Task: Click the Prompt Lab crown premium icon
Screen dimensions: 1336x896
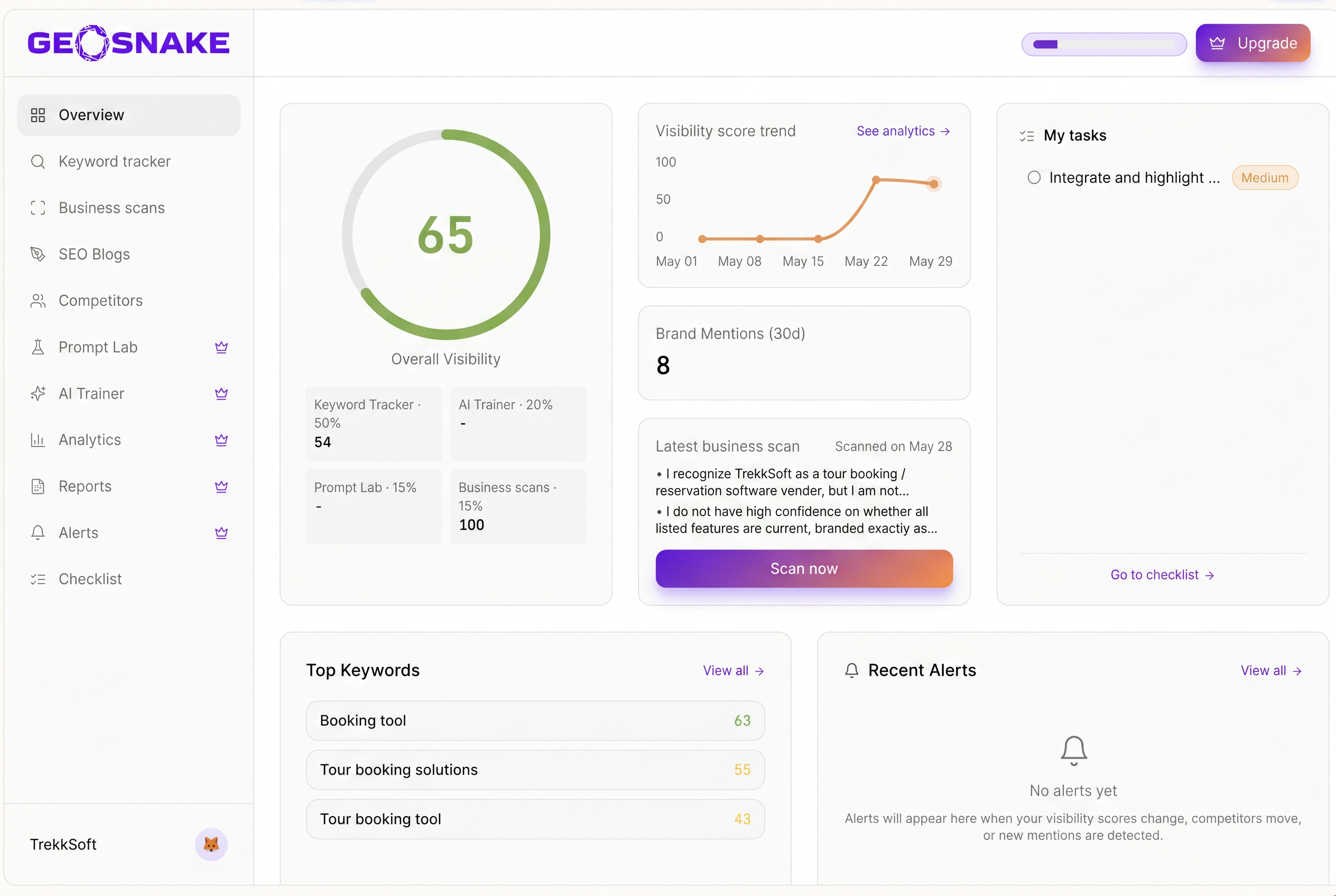Action: [221, 347]
